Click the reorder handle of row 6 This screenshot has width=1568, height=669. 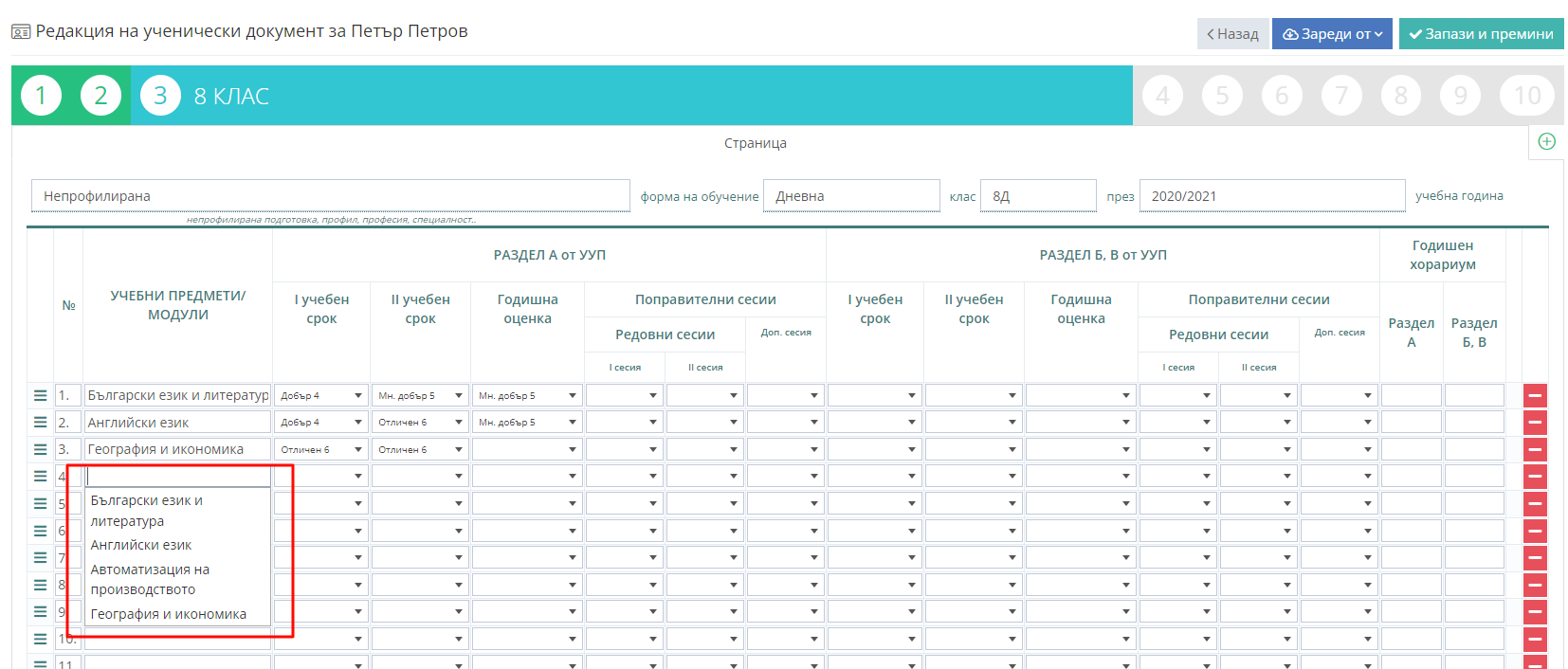click(x=40, y=531)
